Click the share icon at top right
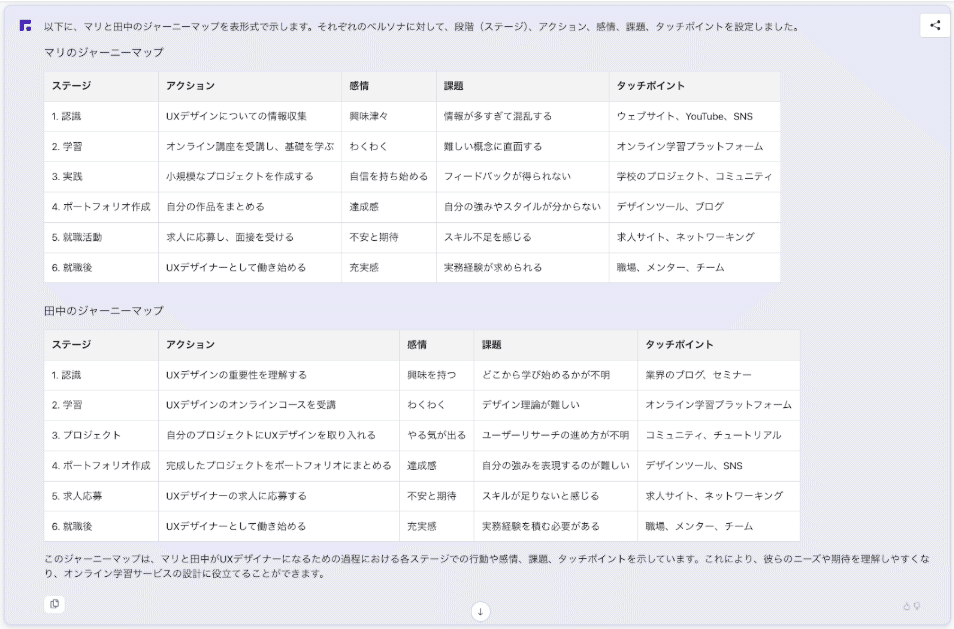 tap(935, 25)
